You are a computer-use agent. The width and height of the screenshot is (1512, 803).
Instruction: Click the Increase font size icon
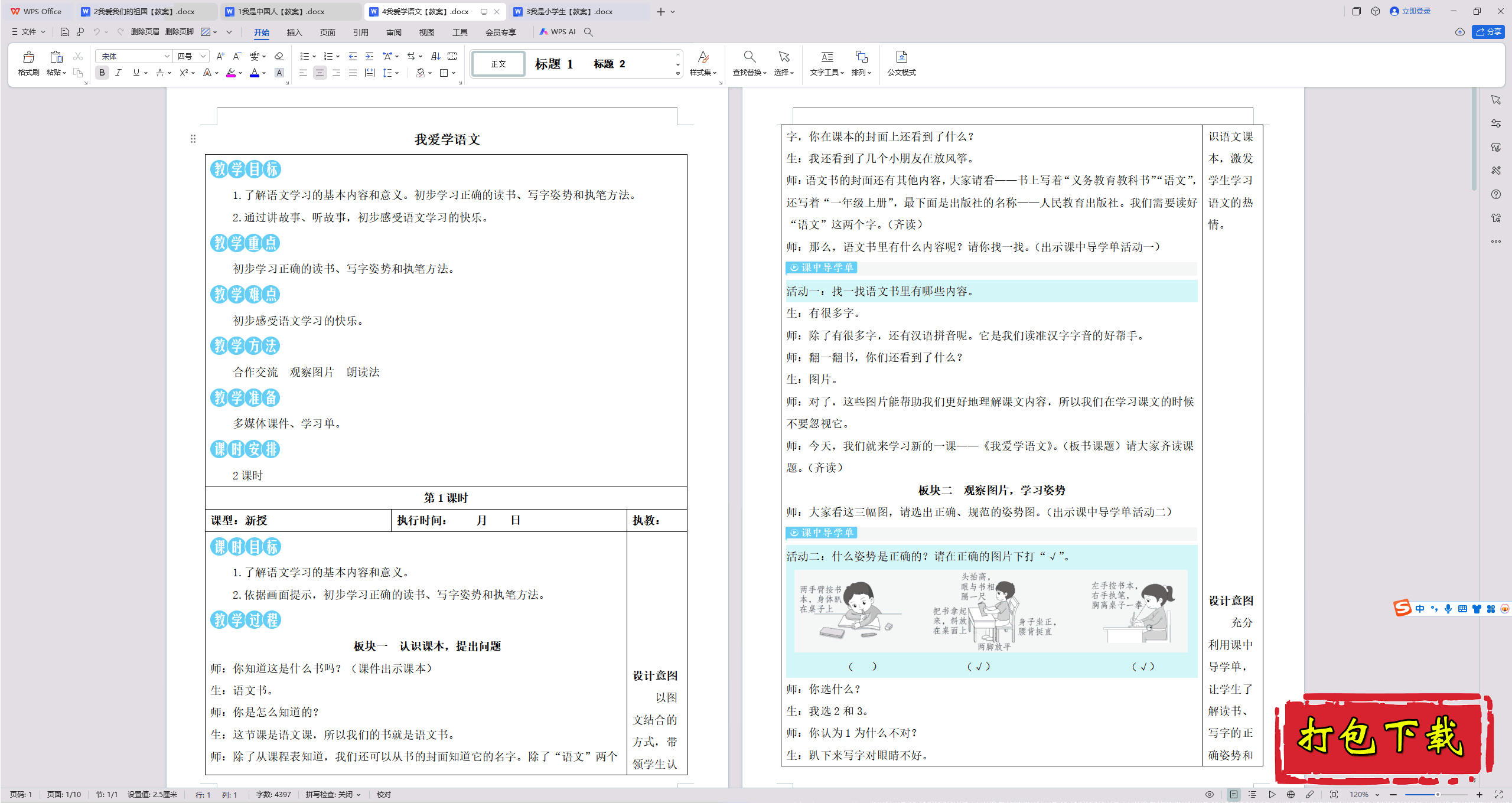(220, 56)
